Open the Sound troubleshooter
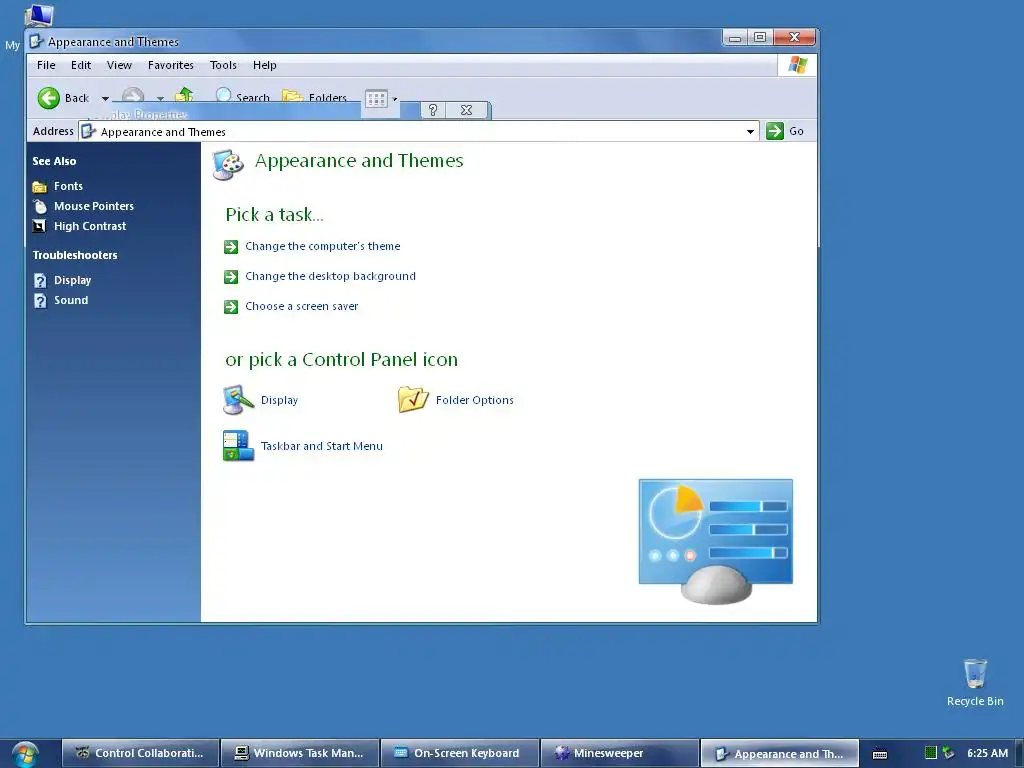Screen dimensions: 1024x768 (x=71, y=300)
